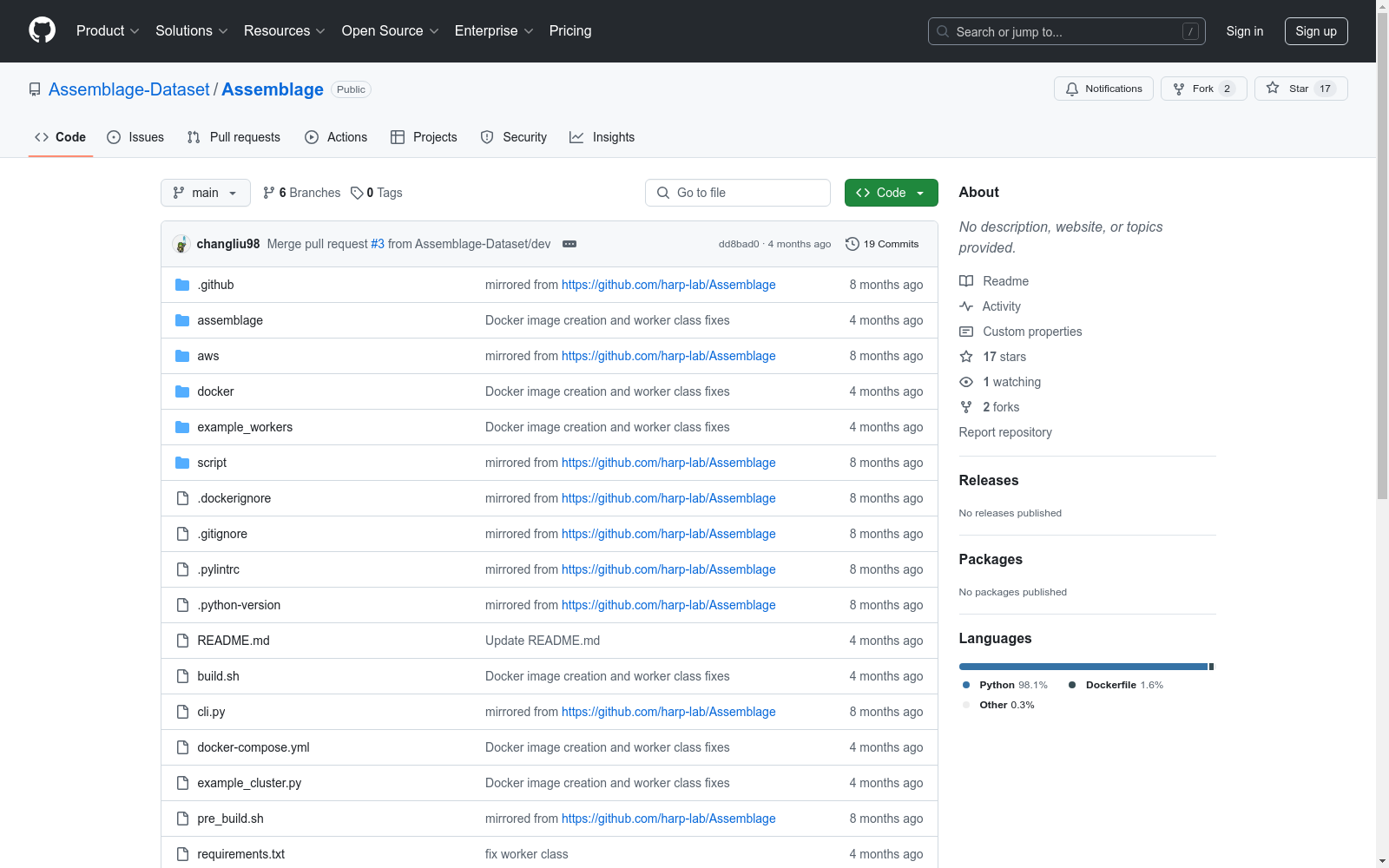The height and width of the screenshot is (868, 1389).
Task: Click the Custom properties note icon
Action: point(966,332)
